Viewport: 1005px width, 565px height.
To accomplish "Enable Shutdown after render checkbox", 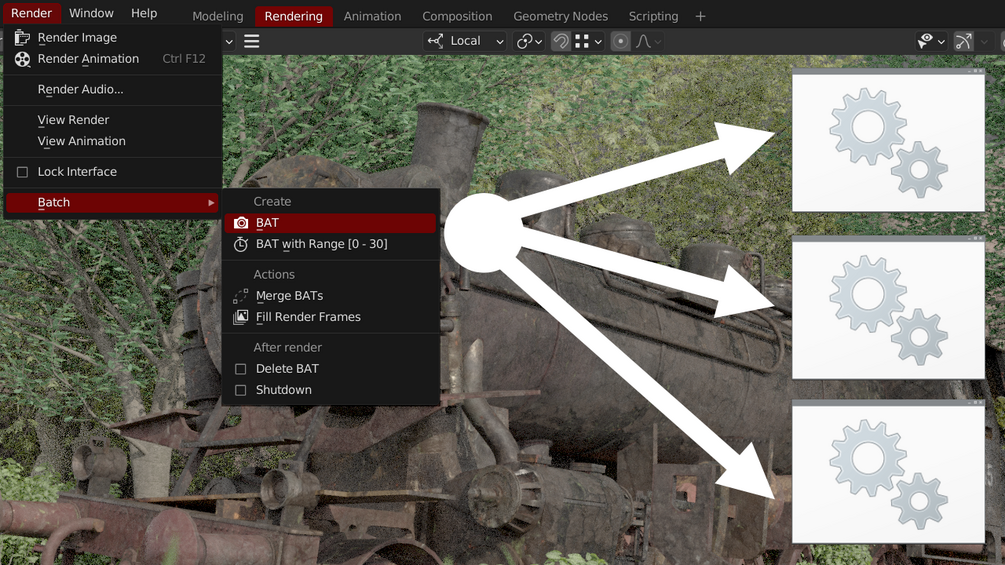I will click(240, 390).
